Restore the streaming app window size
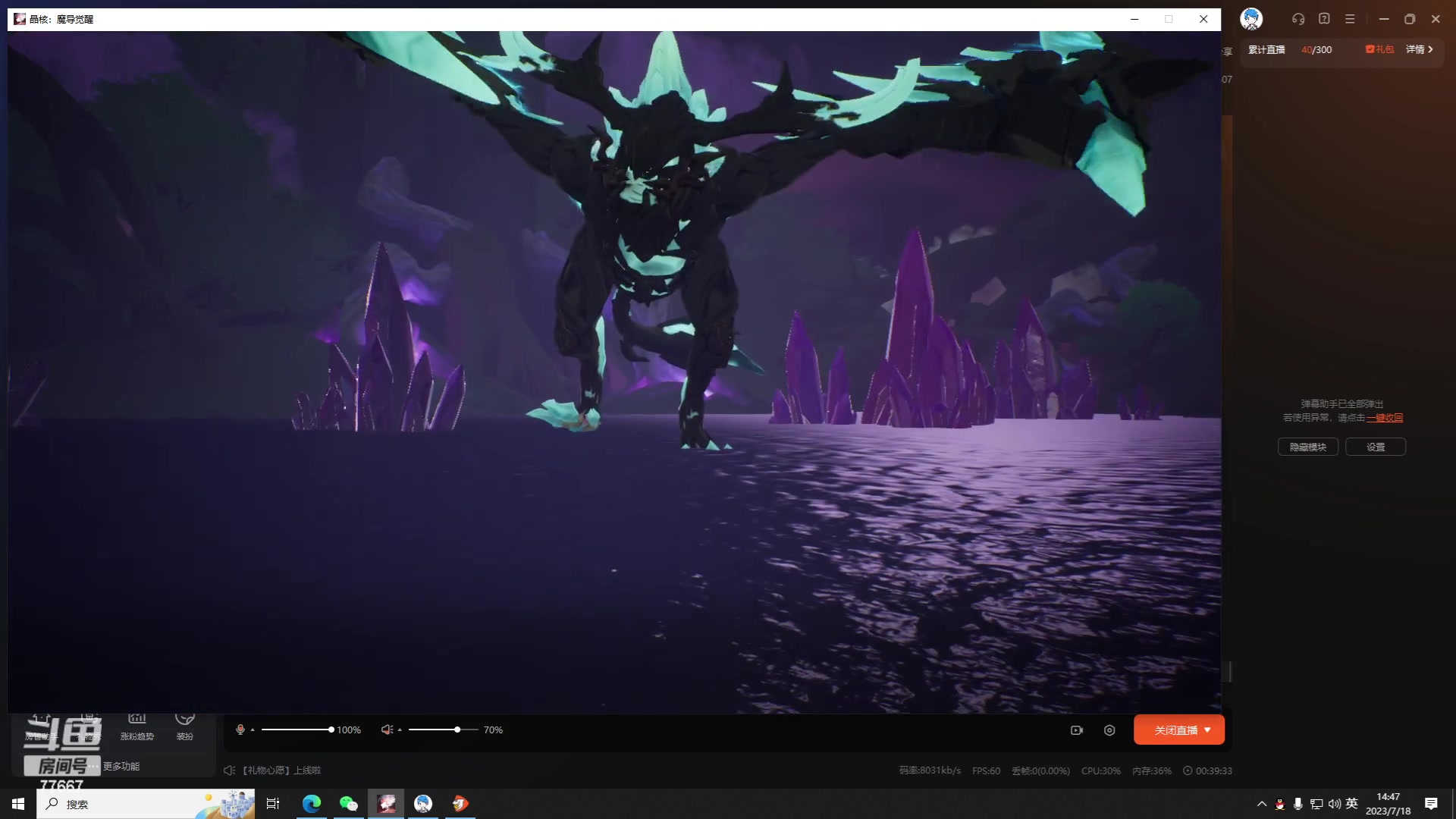Image resolution: width=1456 pixels, height=819 pixels. click(1410, 19)
